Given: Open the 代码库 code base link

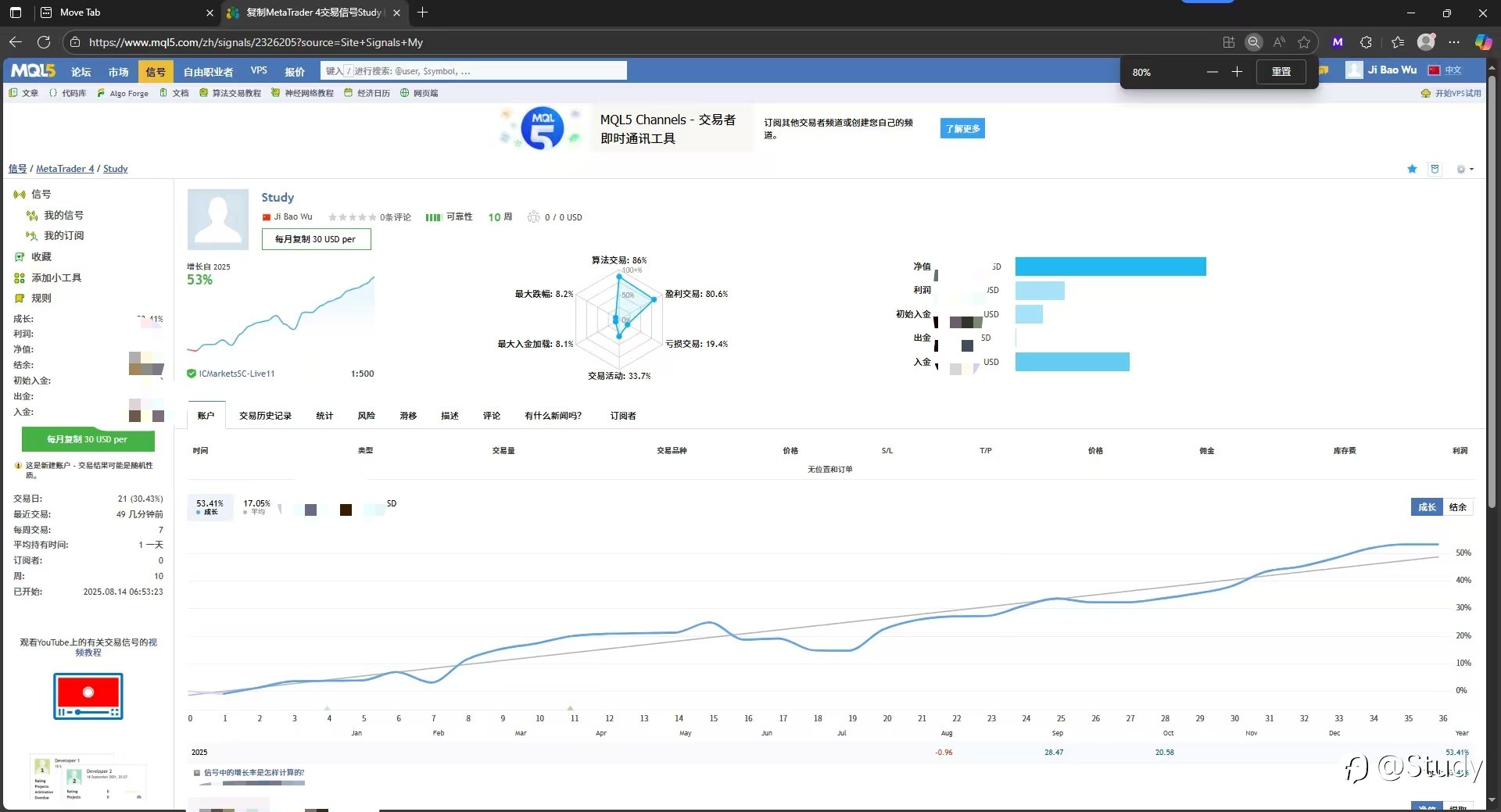Looking at the screenshot, I should (68, 93).
